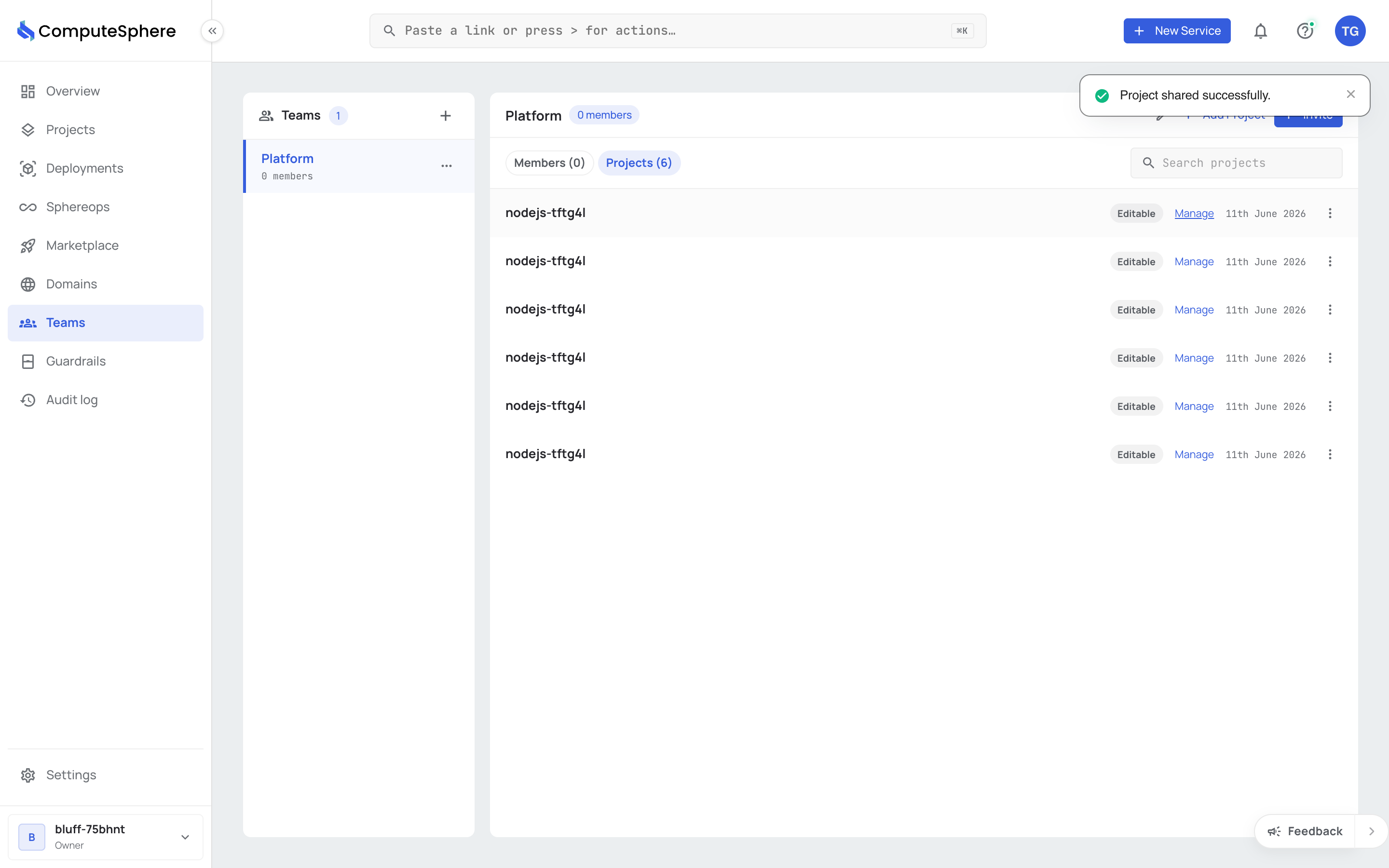1389x868 pixels.
Task: Open Projects from the sidebar
Action: [x=106, y=130]
